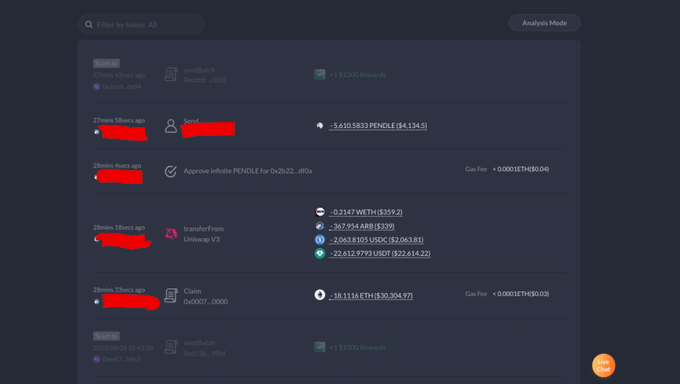Viewport: 680px width, 384px height.
Task: Open the 0xd53d...98bf contract address
Action: coord(204,353)
